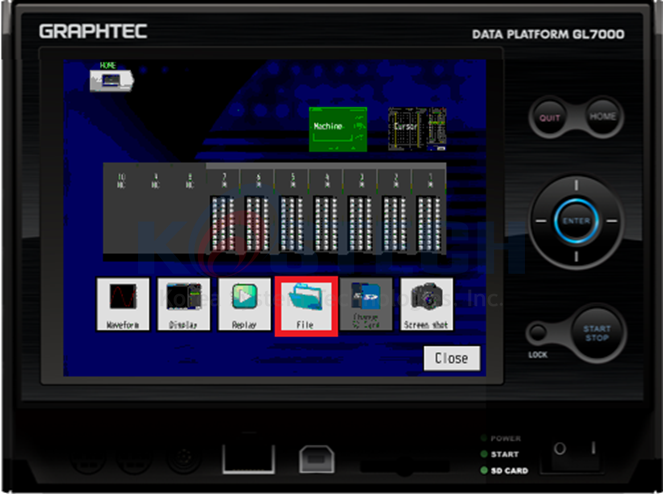
Task: Select module slot 6
Action: (x=258, y=211)
